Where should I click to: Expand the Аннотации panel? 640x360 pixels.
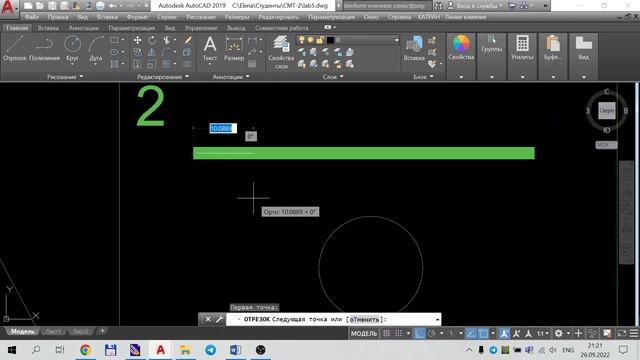pyautogui.click(x=231, y=77)
